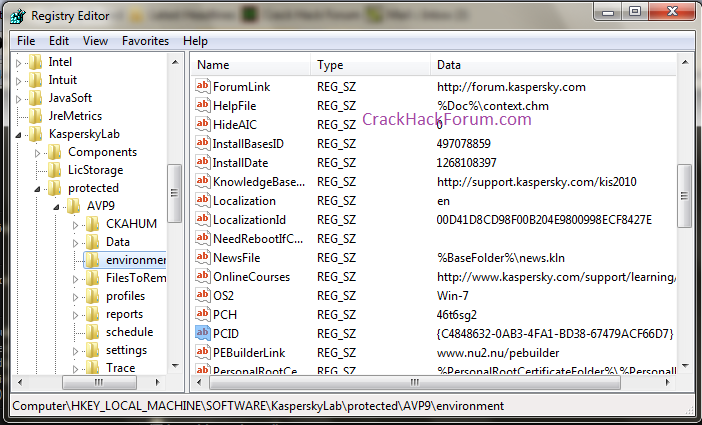Screen dimensions: 702x425
Task: Select the KnowledgeBase... value name
Action: (x=259, y=182)
